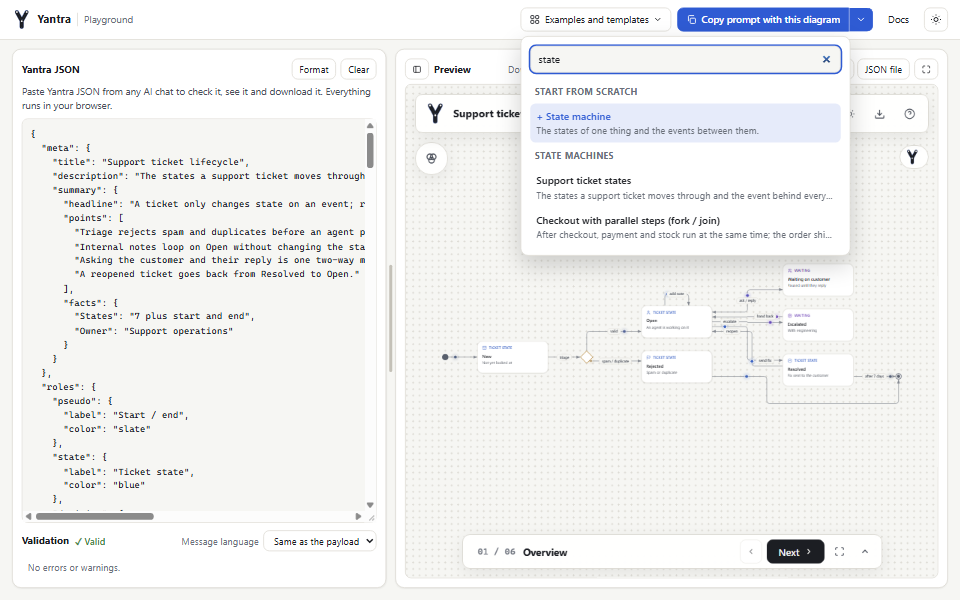This screenshot has height=600, width=960.
Task: Go to previous step with the left arrow
Action: pos(751,552)
